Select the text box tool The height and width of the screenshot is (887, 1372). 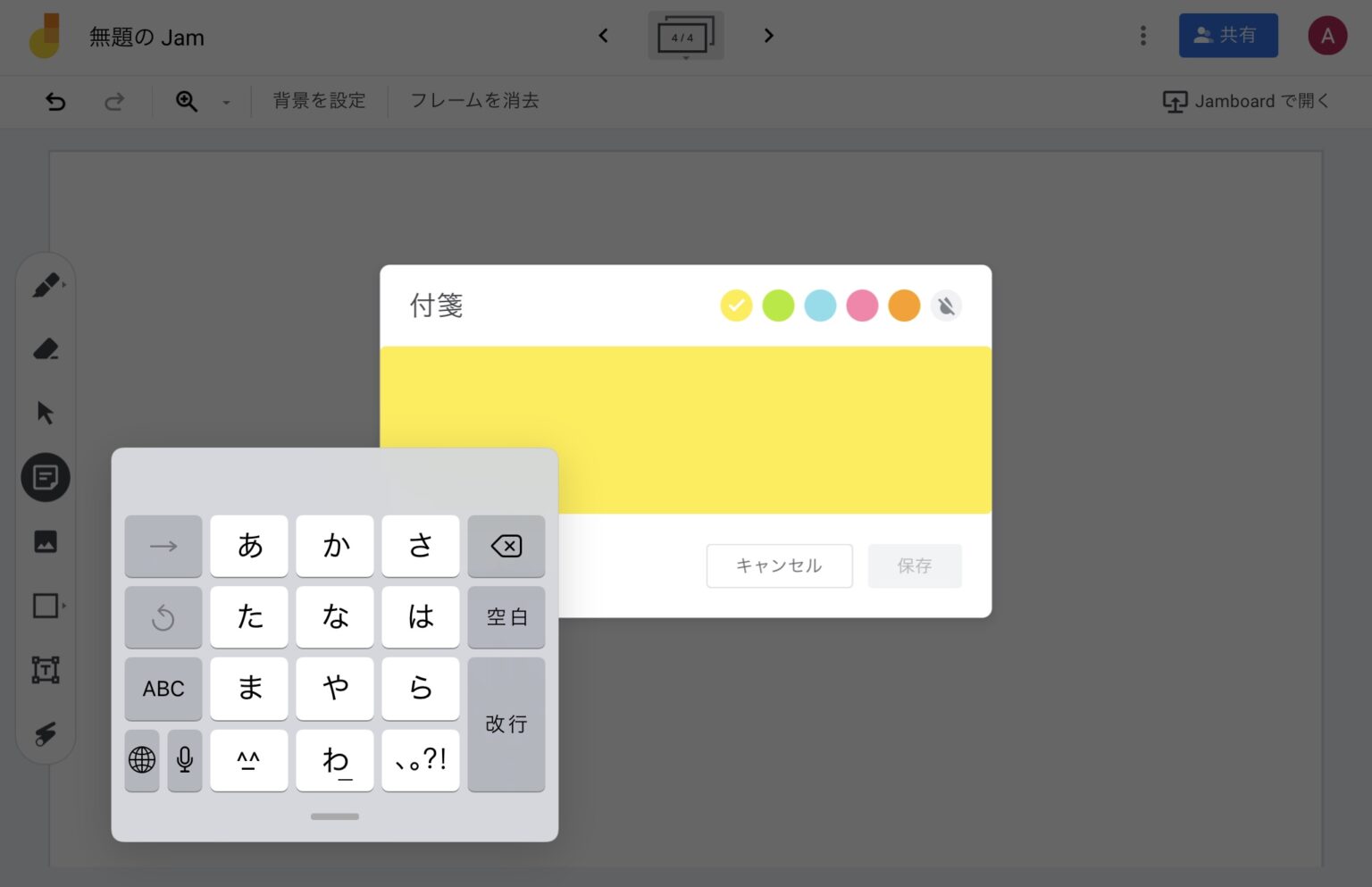coord(46,670)
